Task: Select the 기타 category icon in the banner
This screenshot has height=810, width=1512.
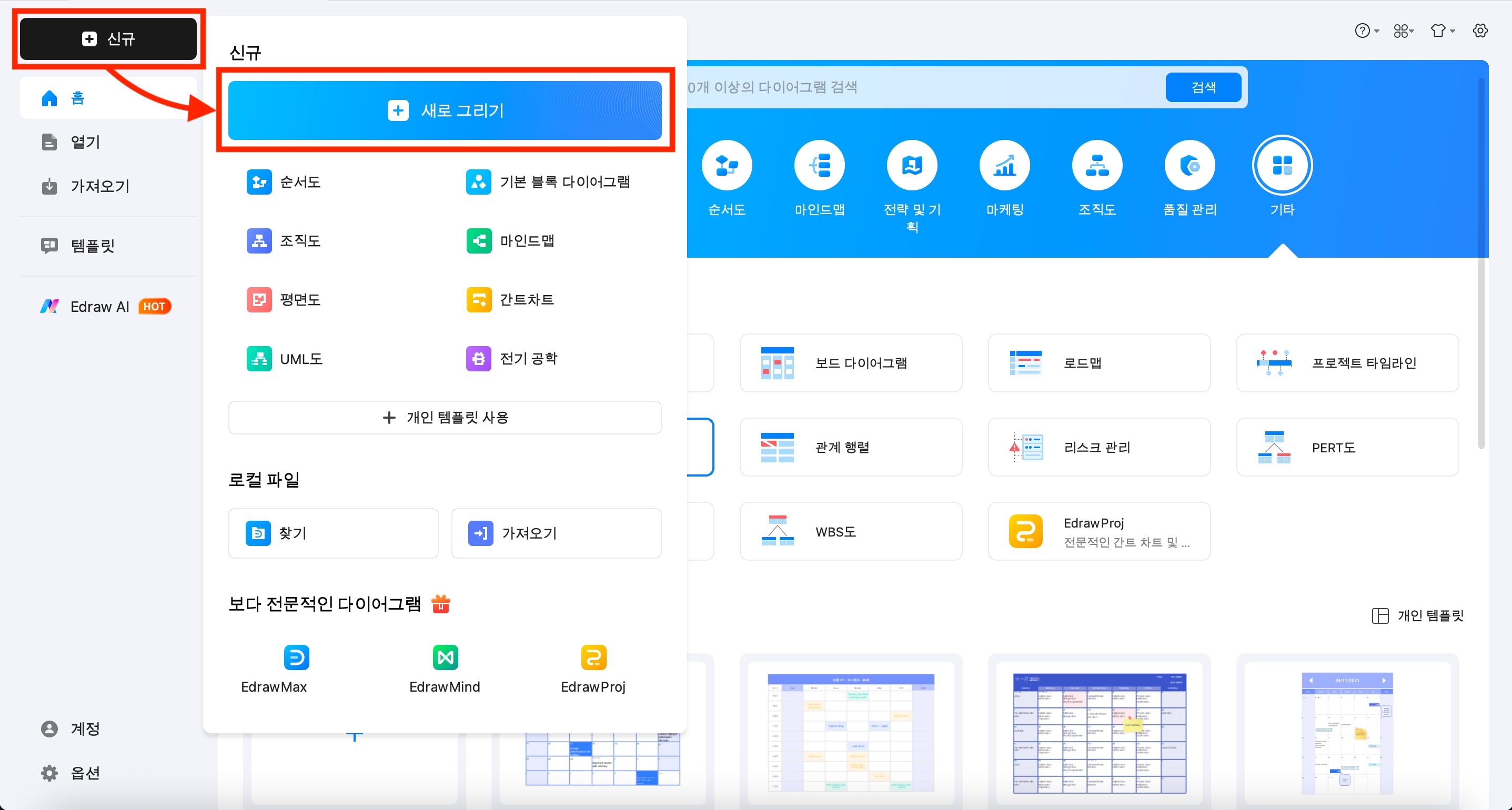Action: pyautogui.click(x=1283, y=165)
